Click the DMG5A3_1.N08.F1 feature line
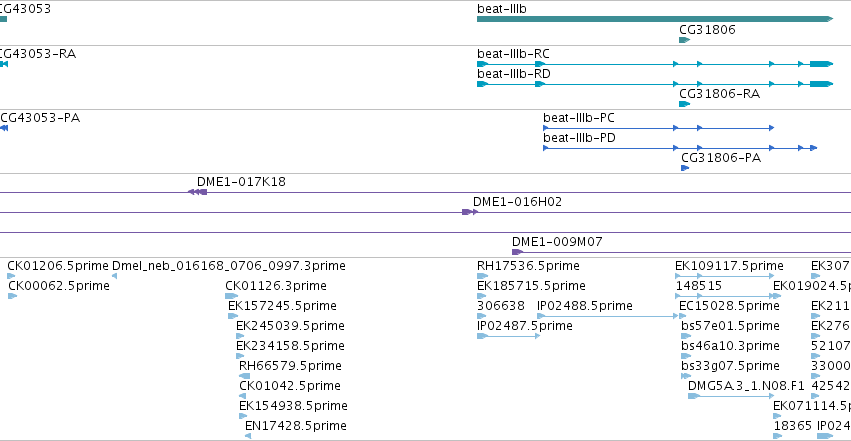Viewport: 851px width, 441px height. point(731,396)
